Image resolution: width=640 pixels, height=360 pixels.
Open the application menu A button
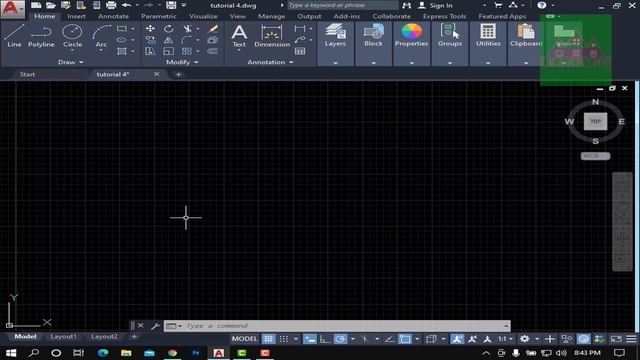pos(12,9)
